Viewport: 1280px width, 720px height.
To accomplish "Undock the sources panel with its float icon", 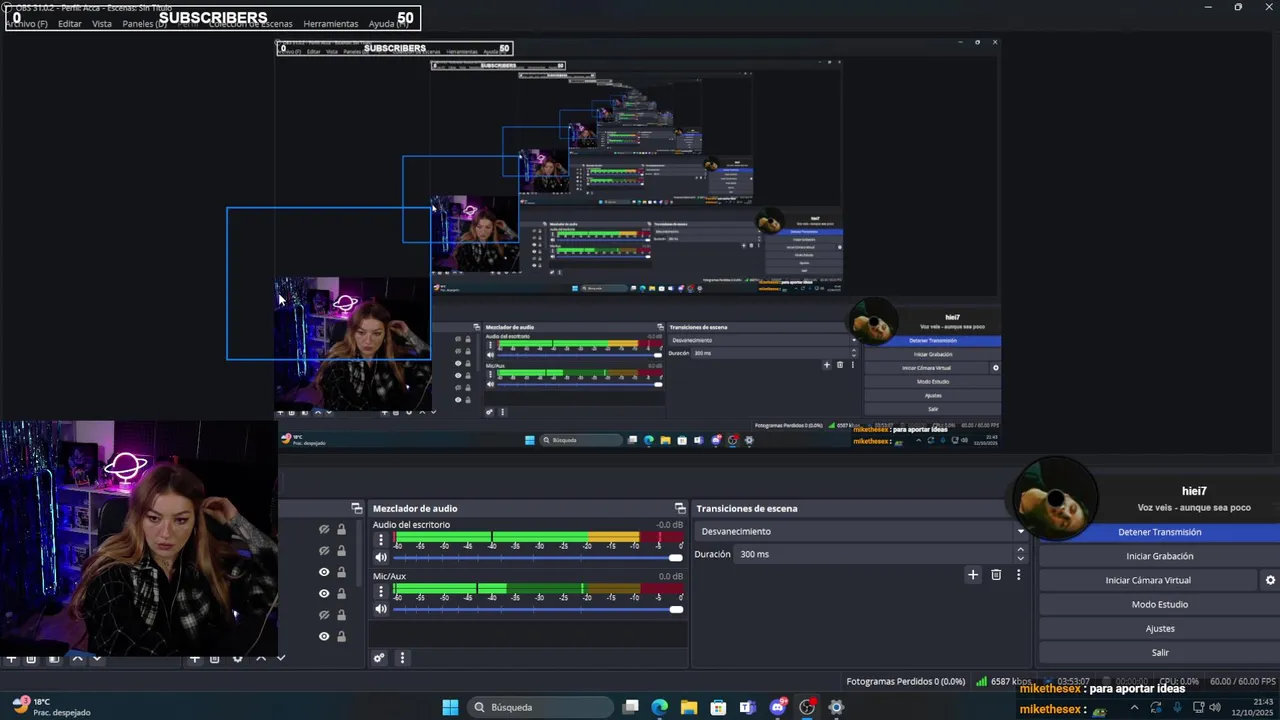I will point(356,508).
